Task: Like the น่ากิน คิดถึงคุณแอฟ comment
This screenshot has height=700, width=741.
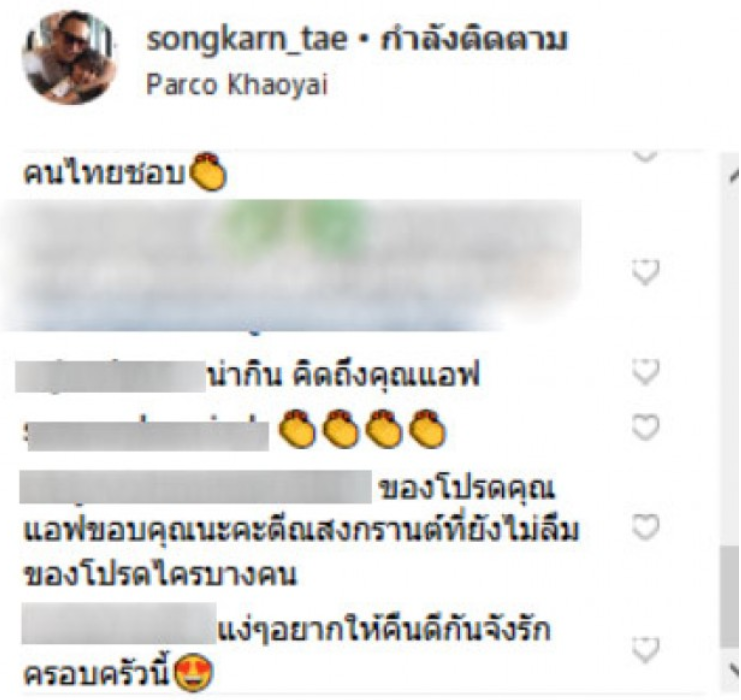Action: (x=646, y=372)
